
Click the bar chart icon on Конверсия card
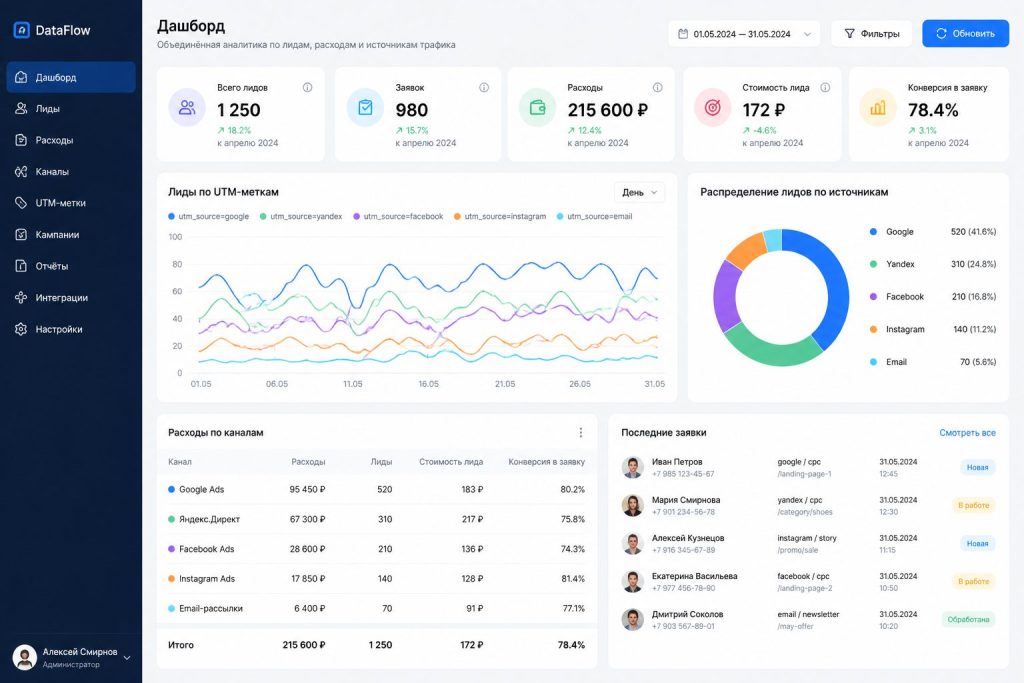pyautogui.click(x=878, y=107)
